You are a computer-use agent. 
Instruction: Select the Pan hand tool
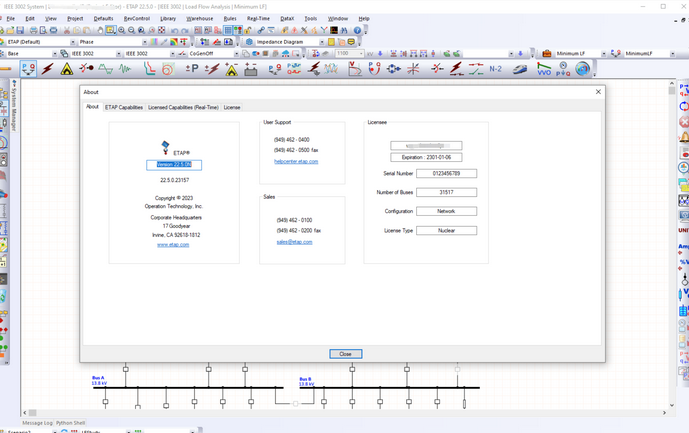coord(101,30)
